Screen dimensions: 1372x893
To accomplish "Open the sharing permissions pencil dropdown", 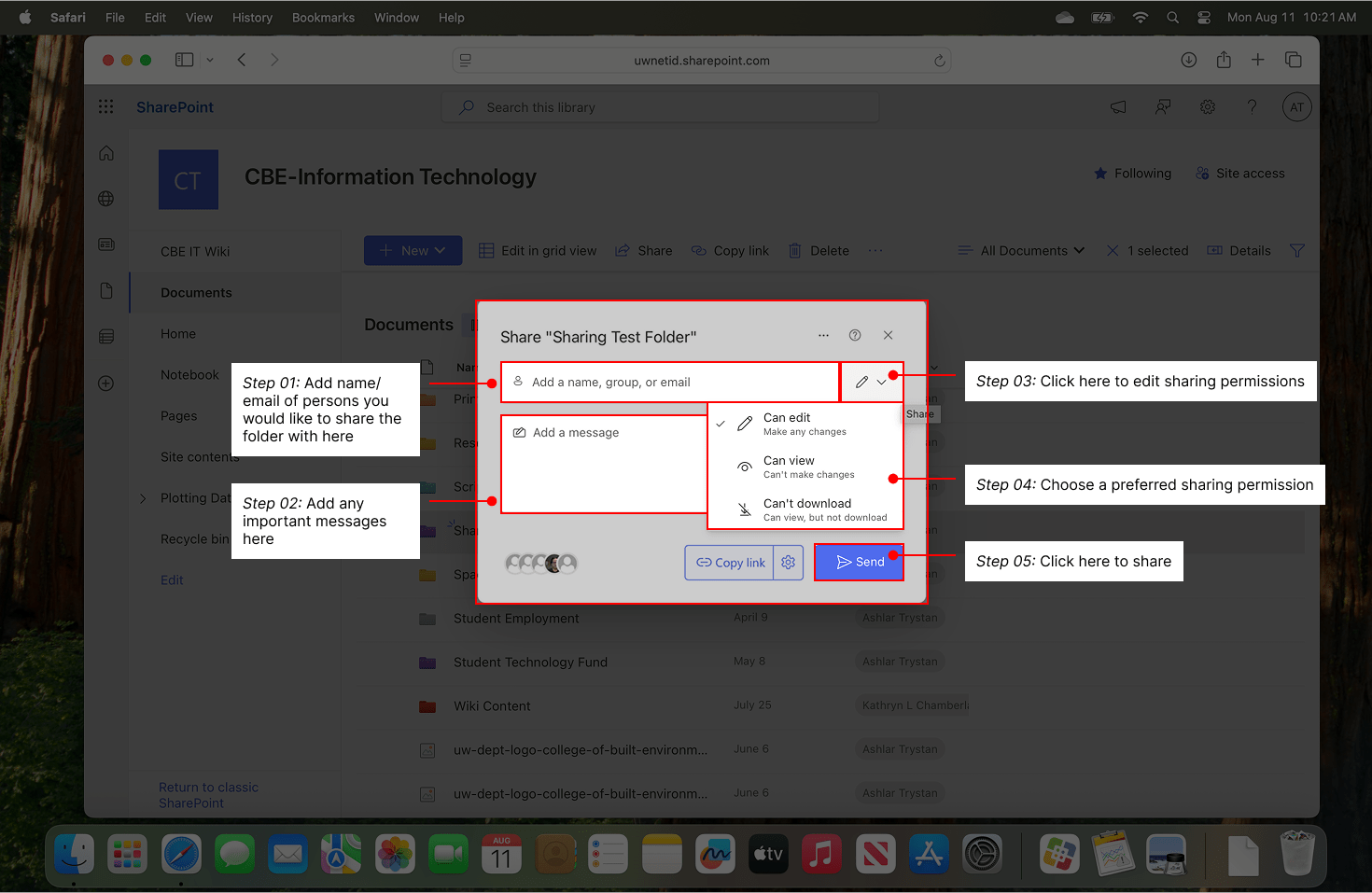I will click(x=871, y=382).
